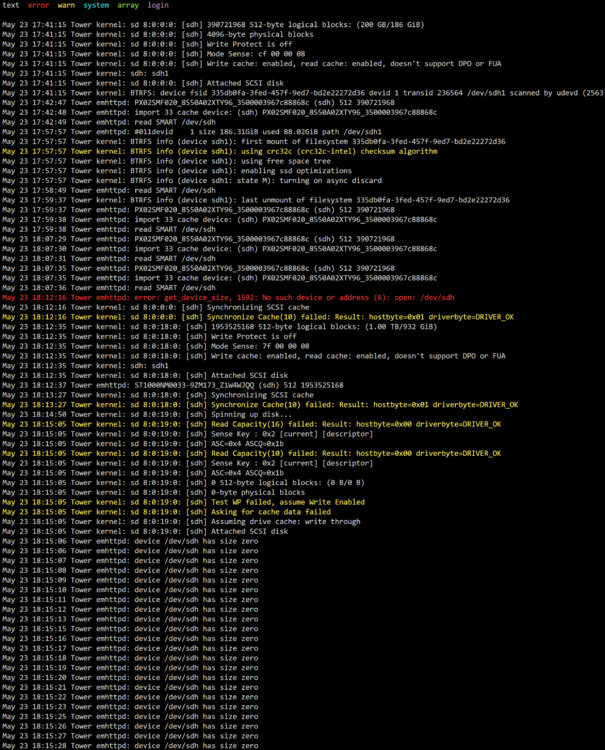Select the 'enabling ssd optimizations' line
This screenshot has width=605, height=750.
tap(177, 171)
